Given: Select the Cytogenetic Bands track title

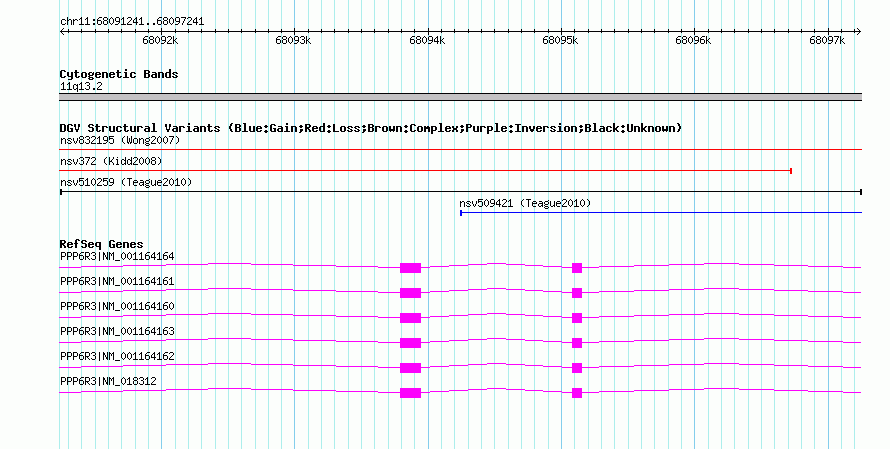Looking at the screenshot, I should (119, 74).
